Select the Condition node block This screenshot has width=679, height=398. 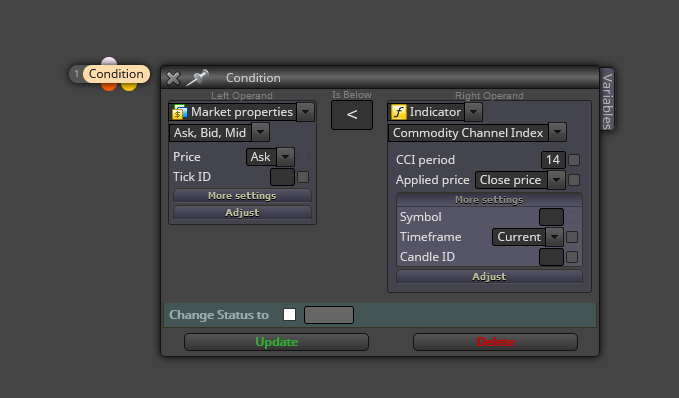[116, 74]
